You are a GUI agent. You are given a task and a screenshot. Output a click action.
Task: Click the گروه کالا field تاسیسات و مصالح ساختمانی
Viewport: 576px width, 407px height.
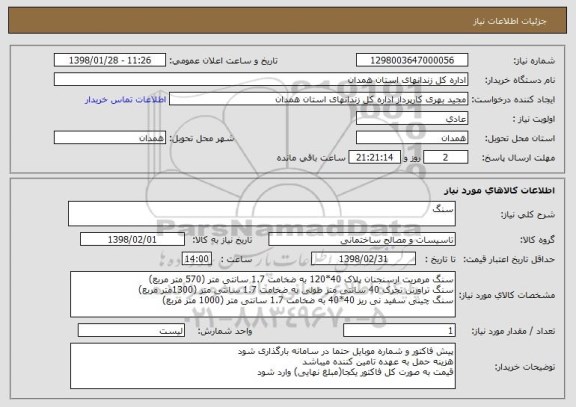pos(362,240)
